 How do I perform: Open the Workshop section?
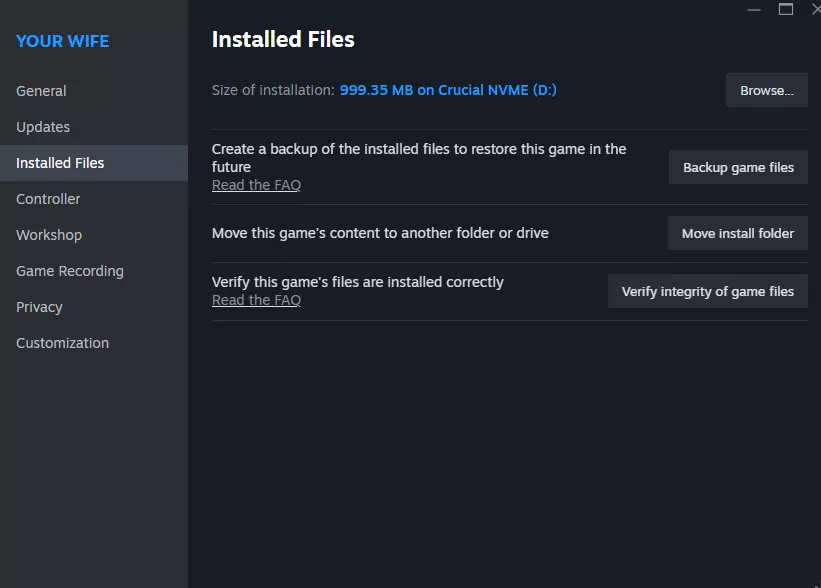(49, 235)
